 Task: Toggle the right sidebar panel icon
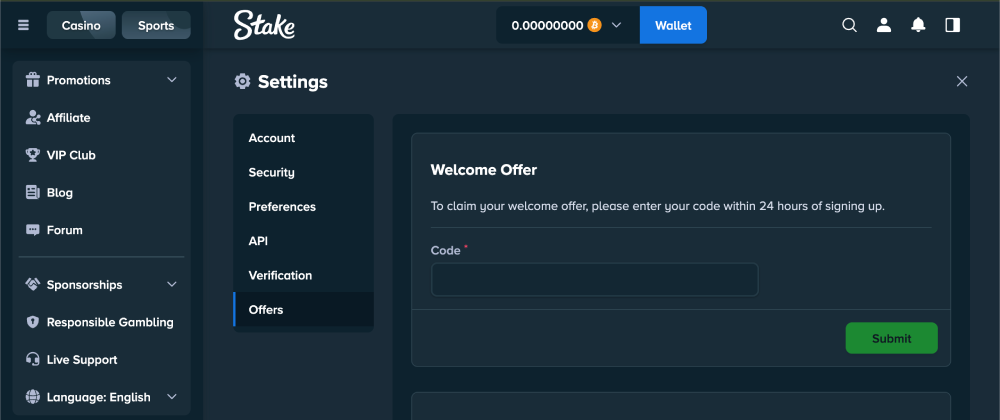coord(953,25)
